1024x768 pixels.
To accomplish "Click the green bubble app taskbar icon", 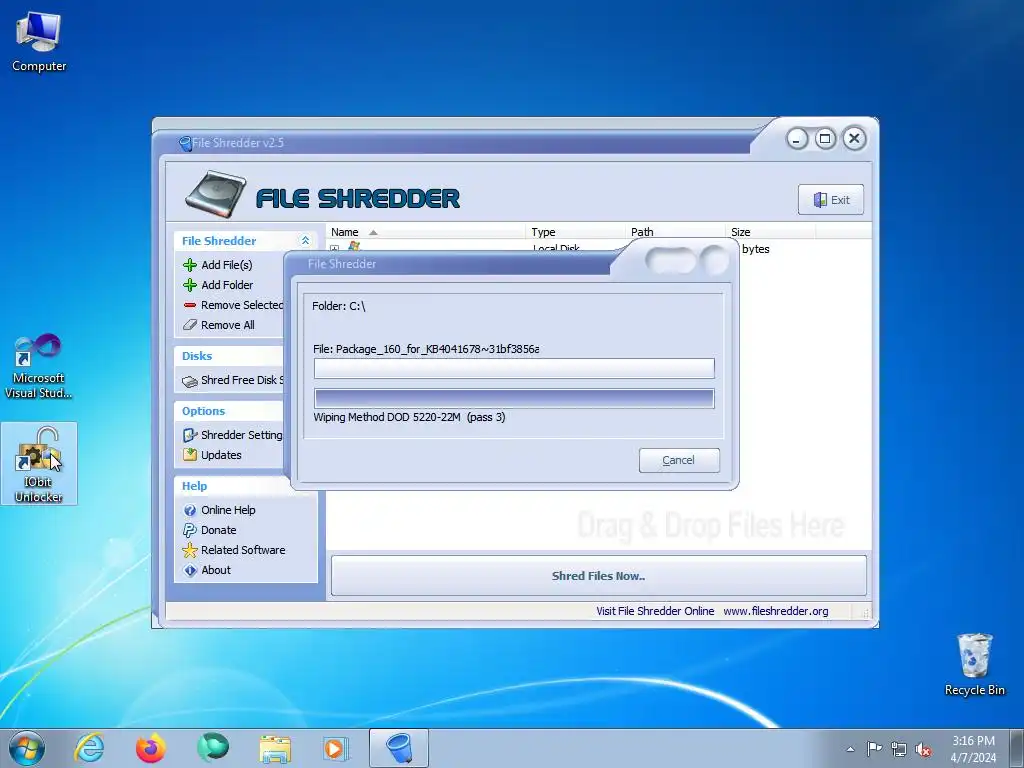I will coord(213,748).
